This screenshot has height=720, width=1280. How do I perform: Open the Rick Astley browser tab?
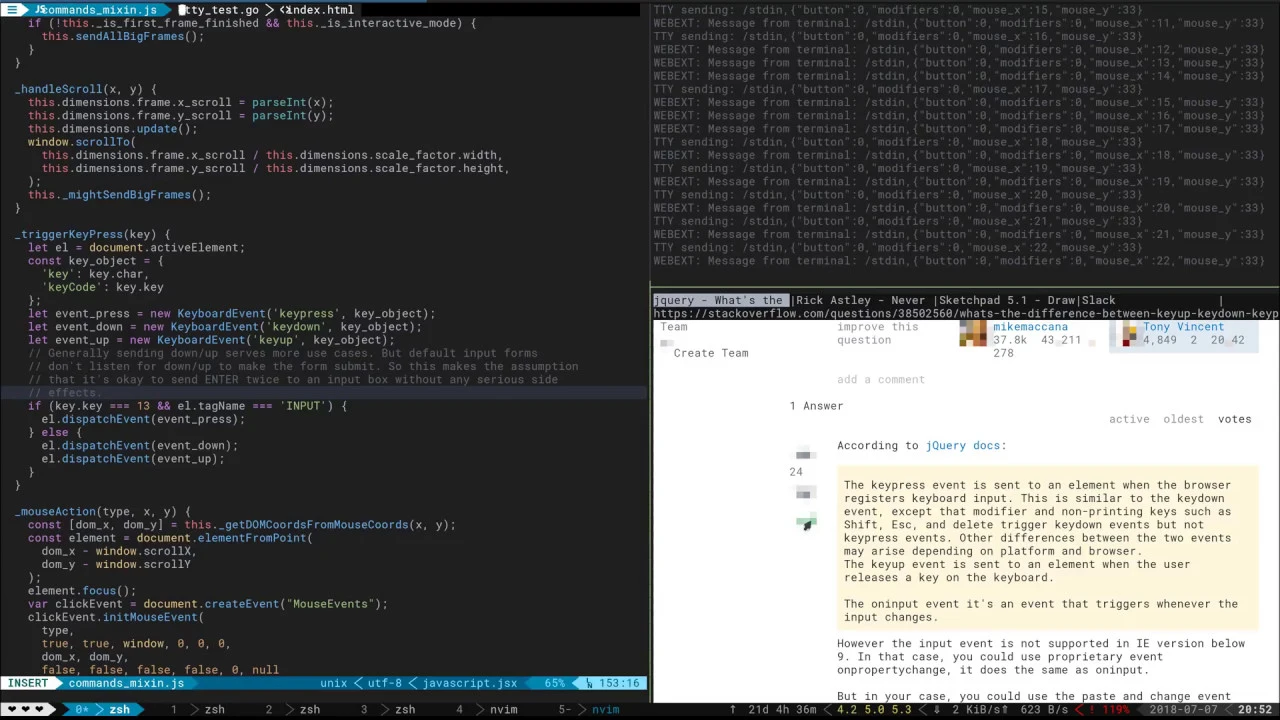864,300
